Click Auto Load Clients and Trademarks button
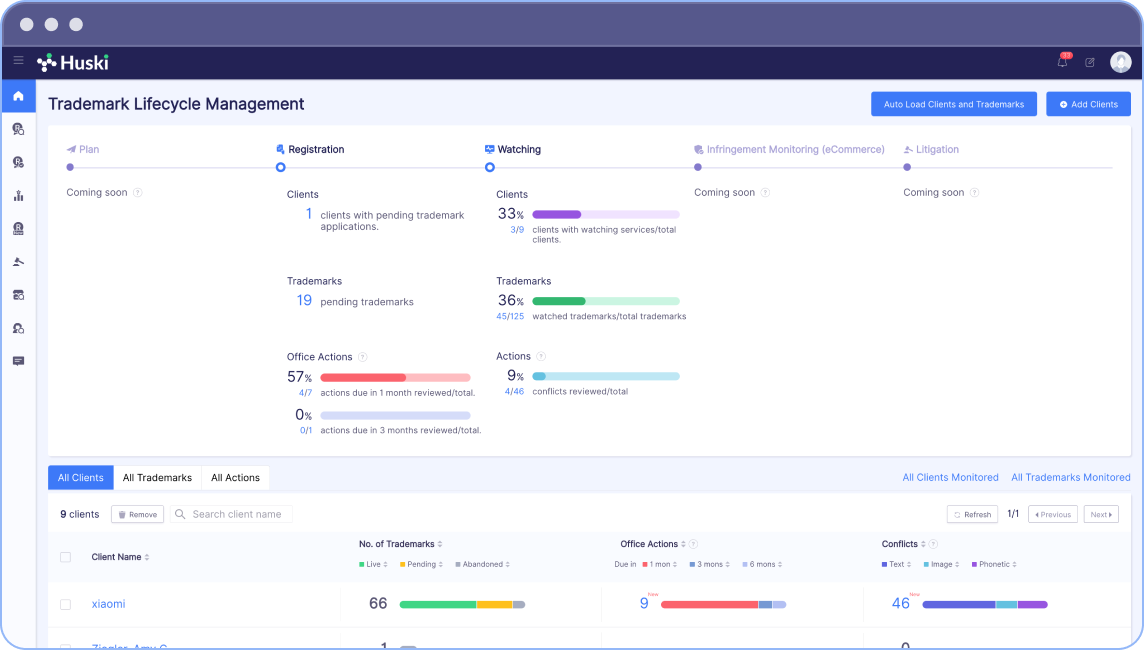 point(953,104)
